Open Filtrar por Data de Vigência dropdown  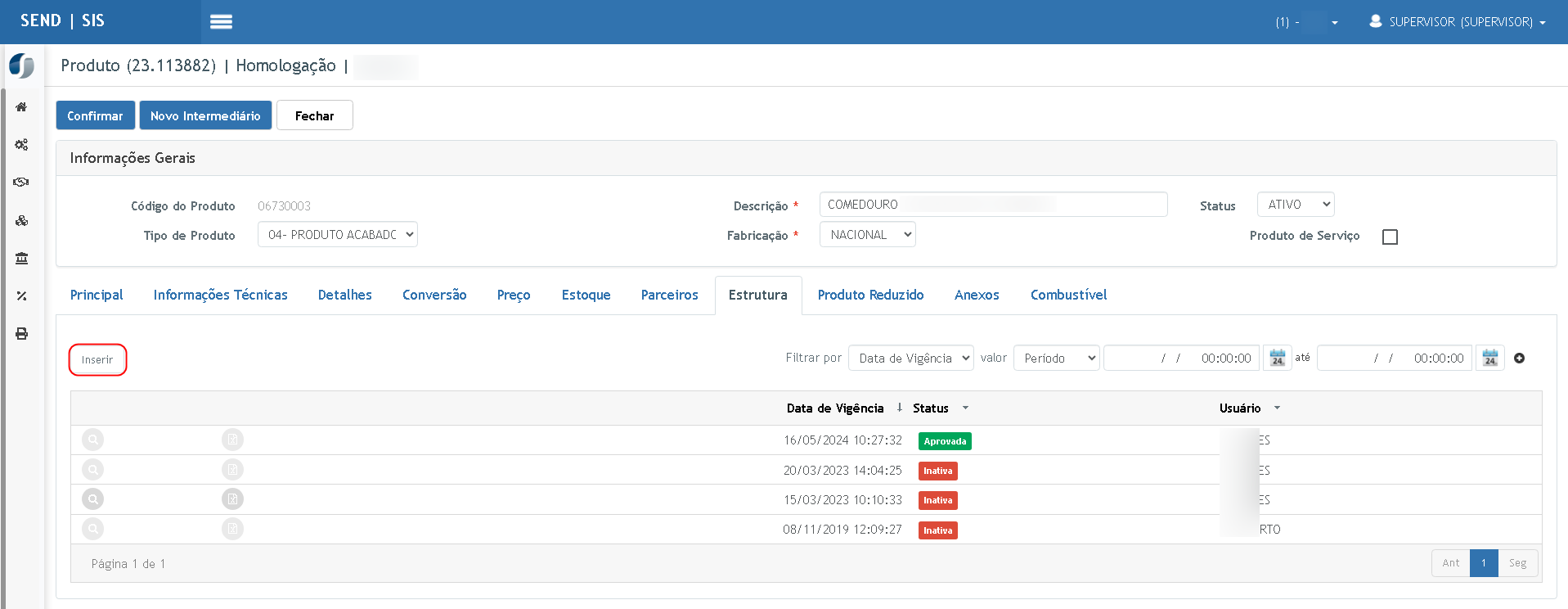(x=911, y=358)
